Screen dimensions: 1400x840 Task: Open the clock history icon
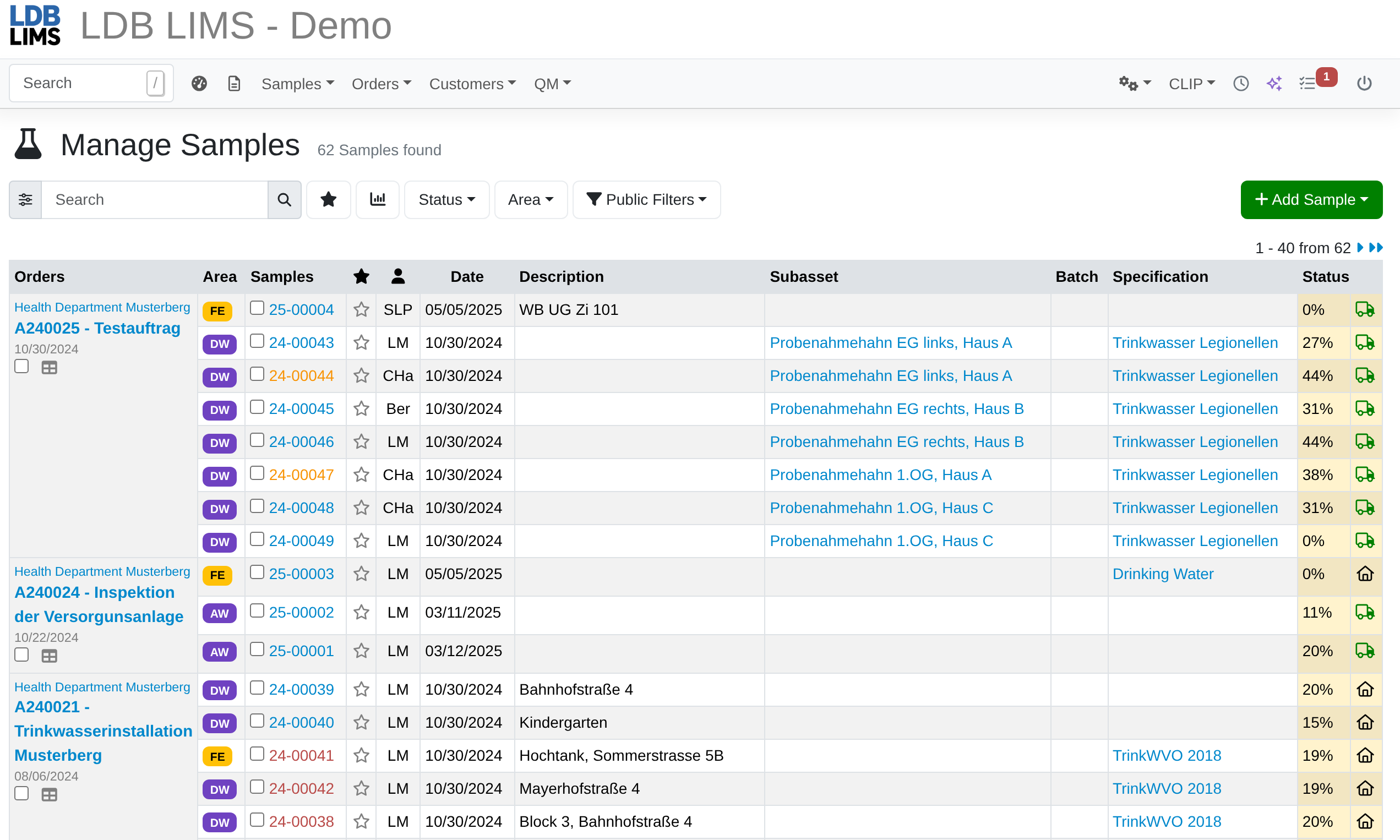pyautogui.click(x=1240, y=84)
